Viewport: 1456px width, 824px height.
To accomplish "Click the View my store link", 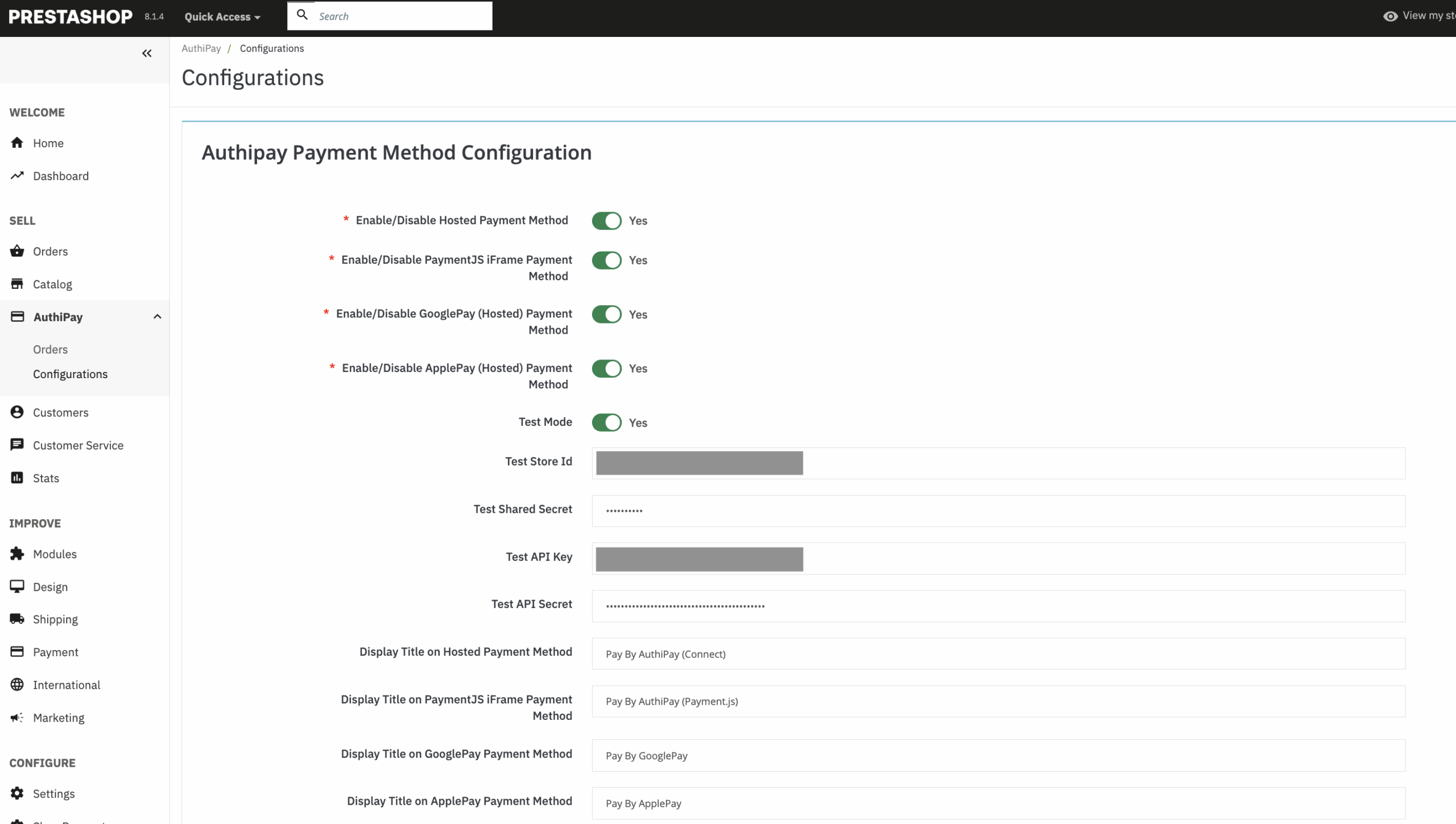I will tap(1422, 16).
